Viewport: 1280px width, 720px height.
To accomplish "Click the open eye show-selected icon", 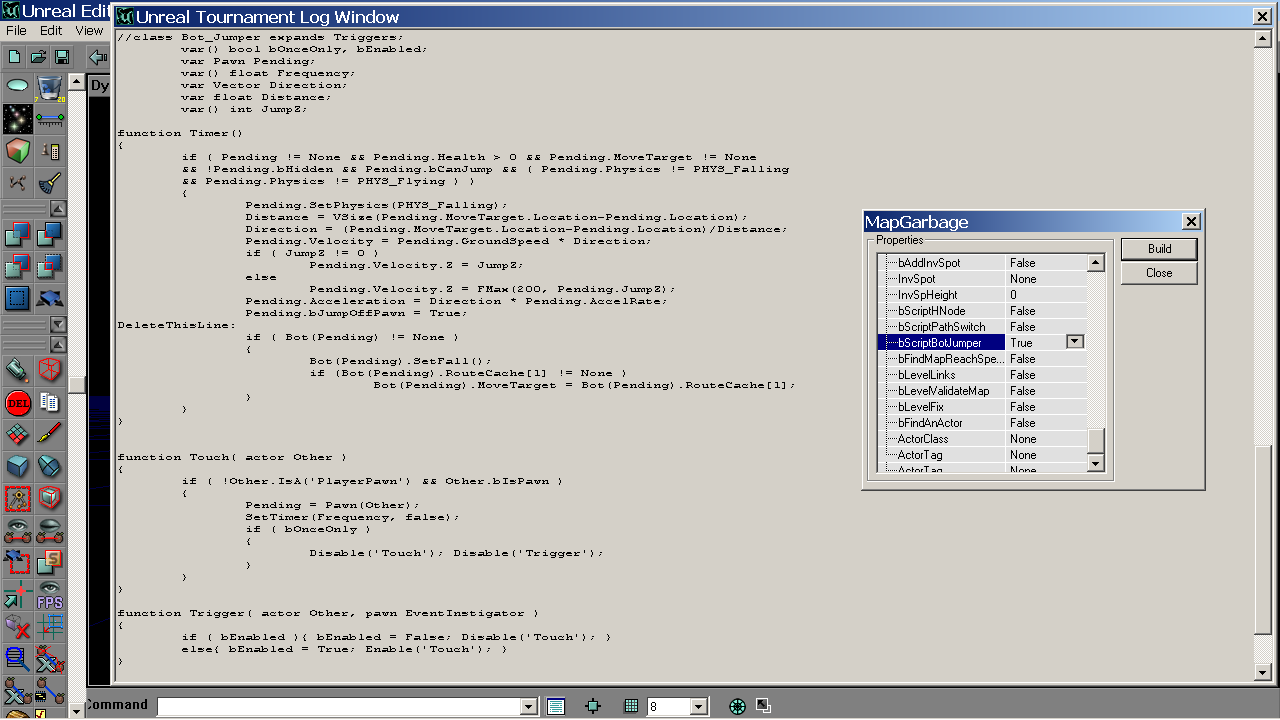I will [x=17, y=529].
